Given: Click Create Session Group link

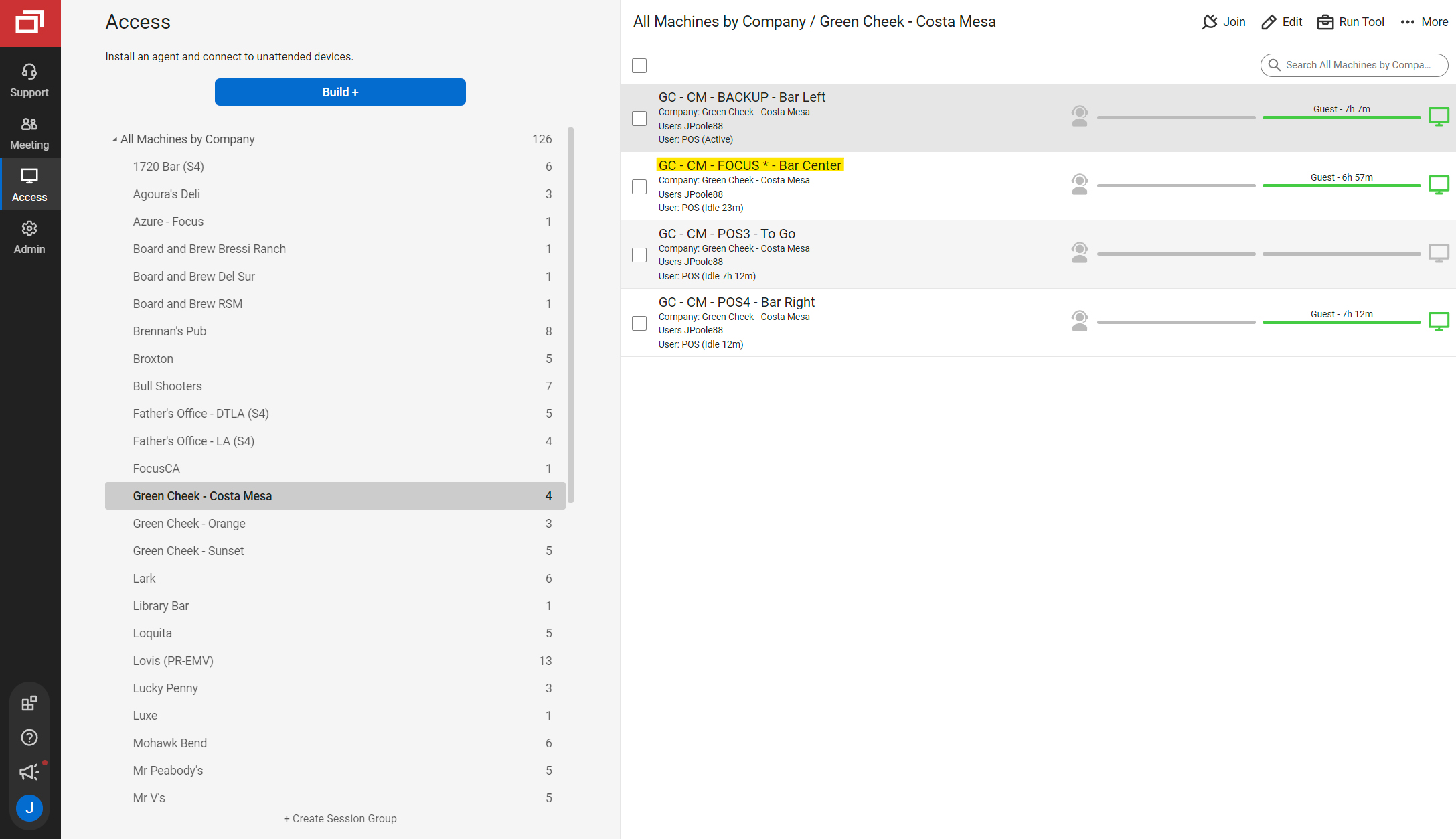Looking at the screenshot, I should point(340,818).
